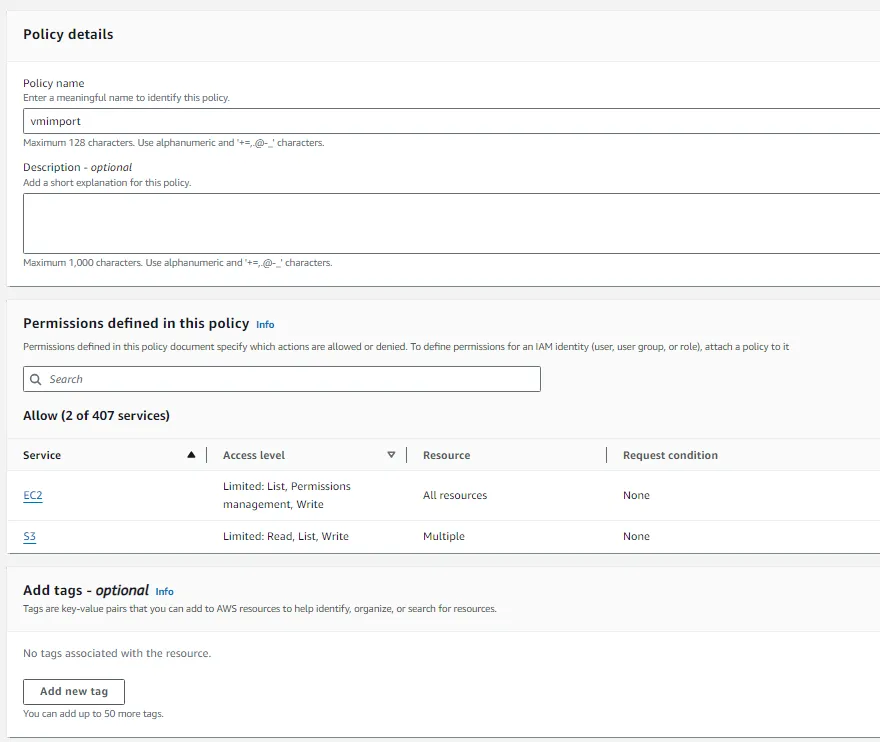Click the Request condition column header
The height and width of the screenshot is (742, 880).
(x=670, y=455)
